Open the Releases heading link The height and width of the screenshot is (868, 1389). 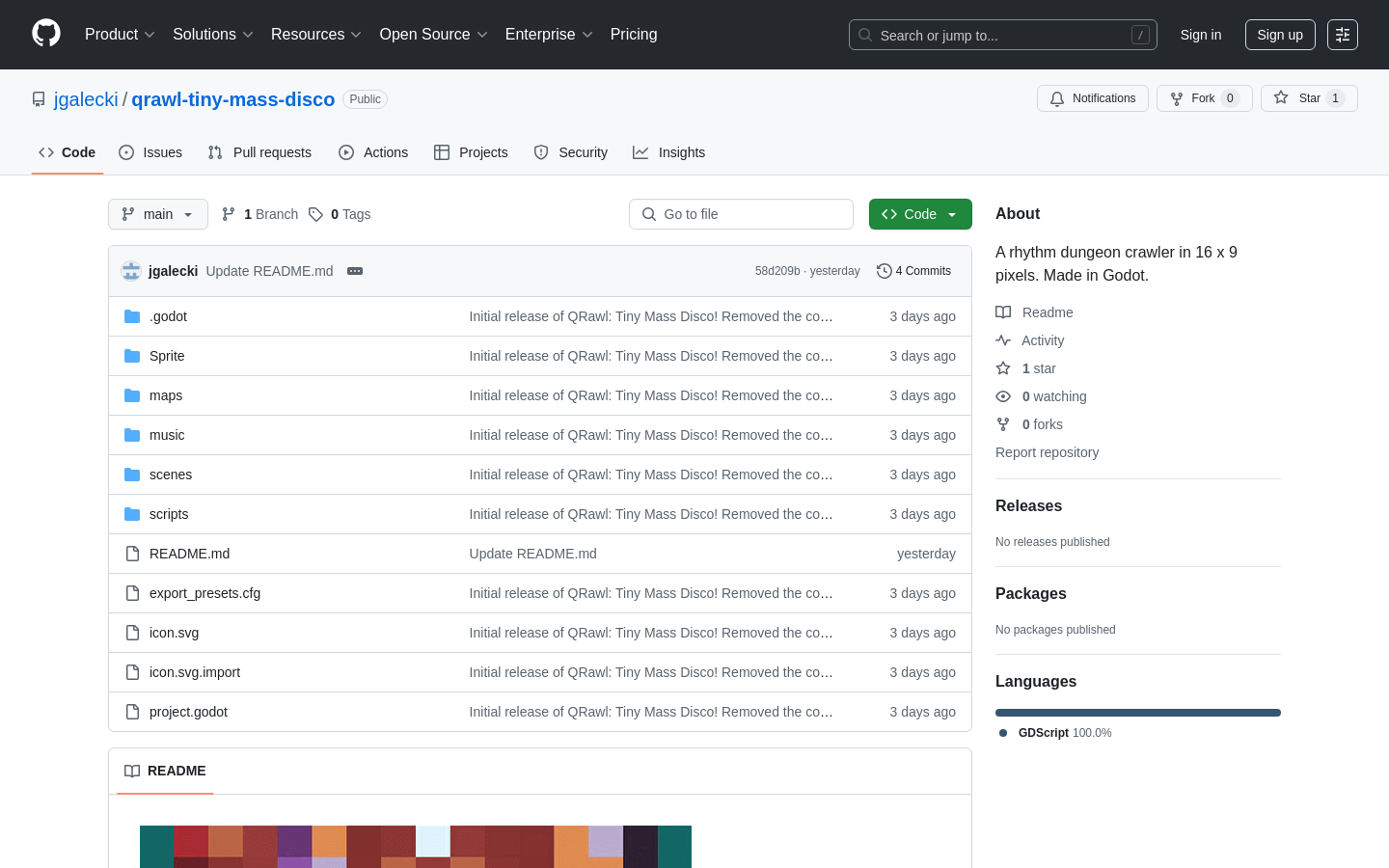(1028, 505)
